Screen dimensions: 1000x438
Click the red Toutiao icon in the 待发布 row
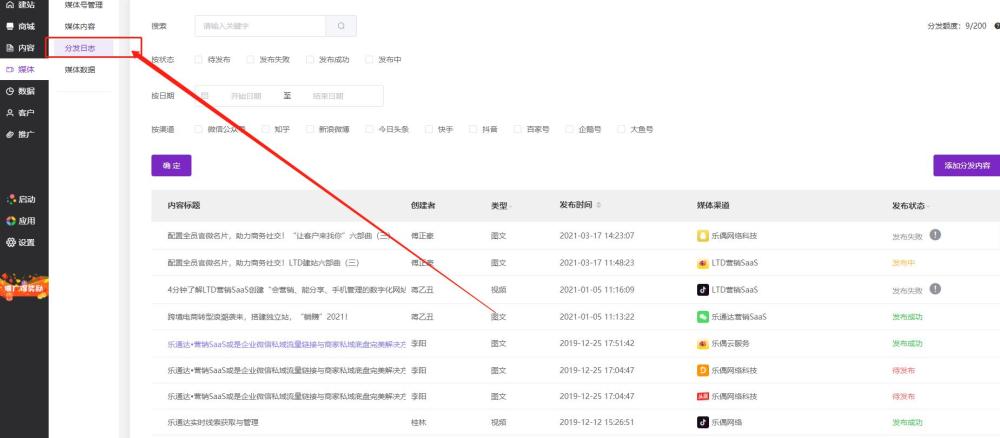tap(702, 397)
